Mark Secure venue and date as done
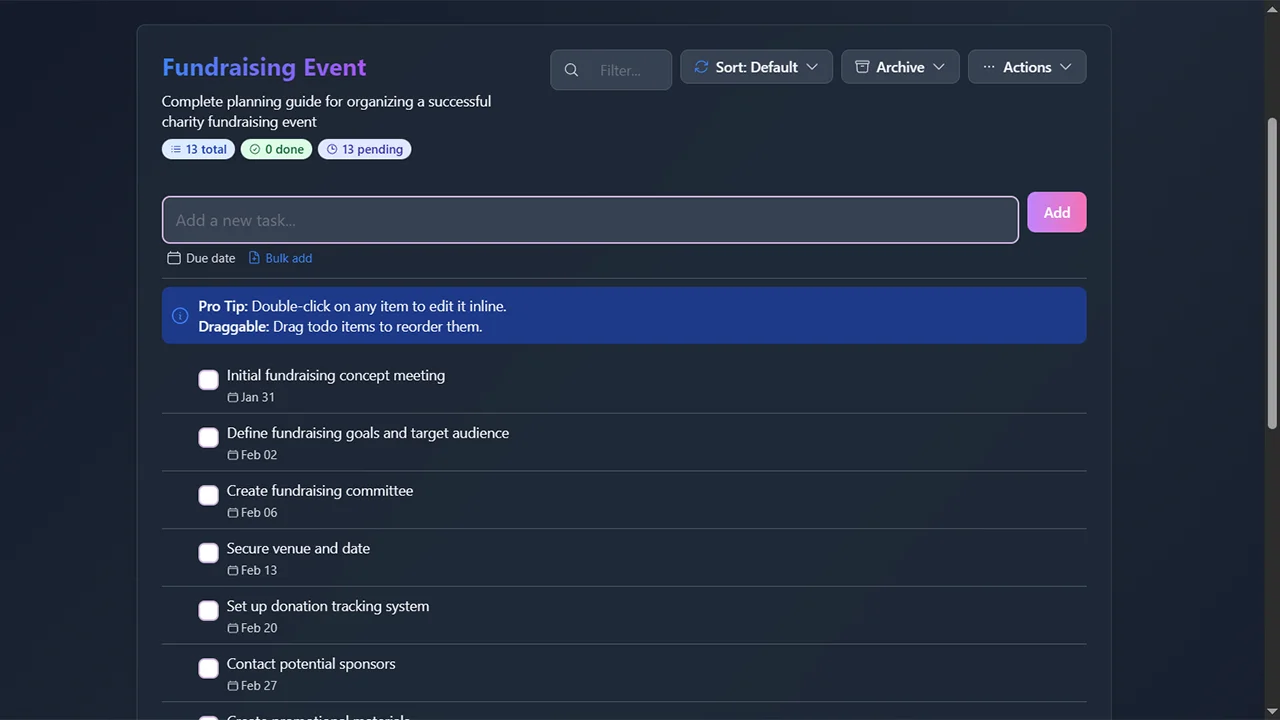The image size is (1280, 720). pos(208,553)
